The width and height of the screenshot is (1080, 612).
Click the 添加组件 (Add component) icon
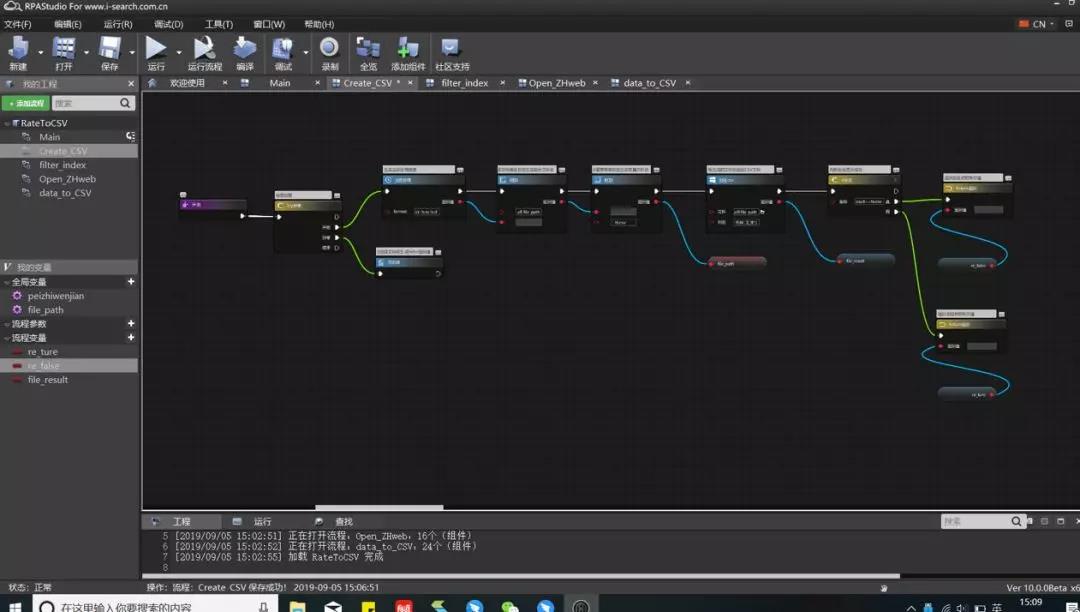pyautogui.click(x=407, y=48)
